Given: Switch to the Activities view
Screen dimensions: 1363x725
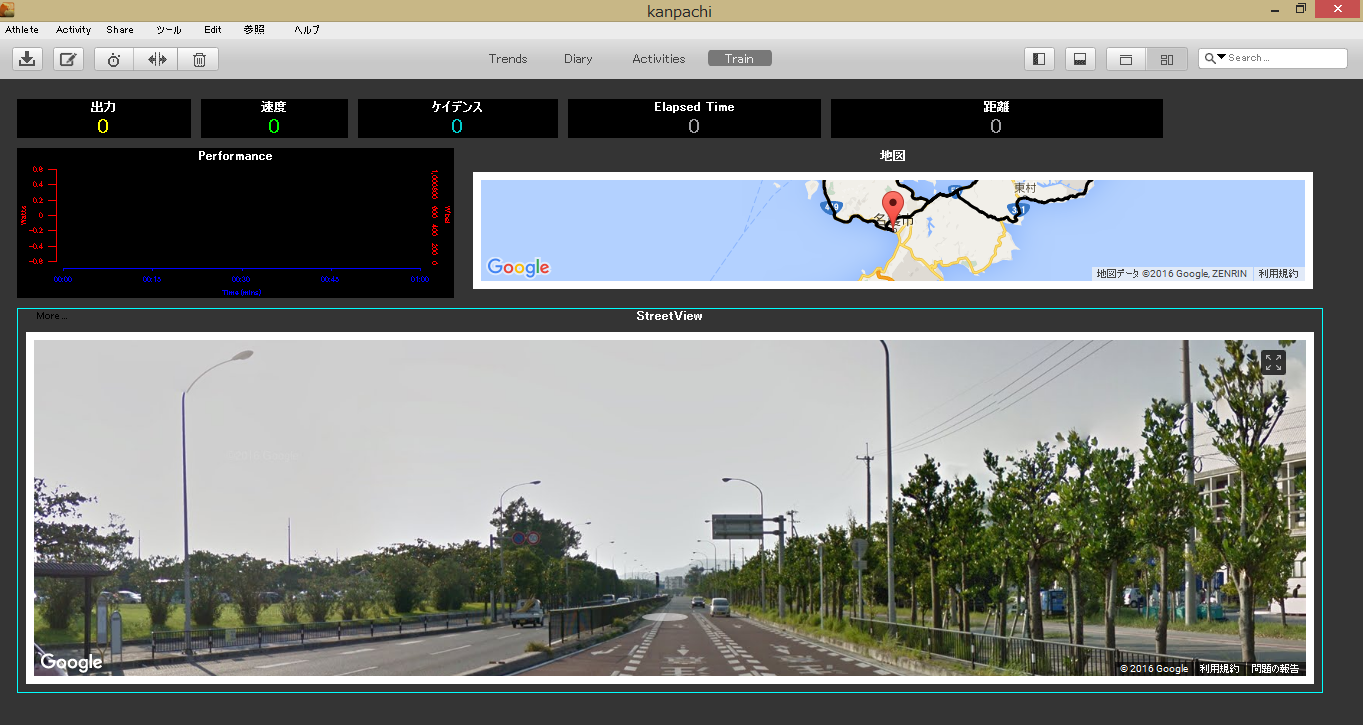Looking at the screenshot, I should 659,59.
